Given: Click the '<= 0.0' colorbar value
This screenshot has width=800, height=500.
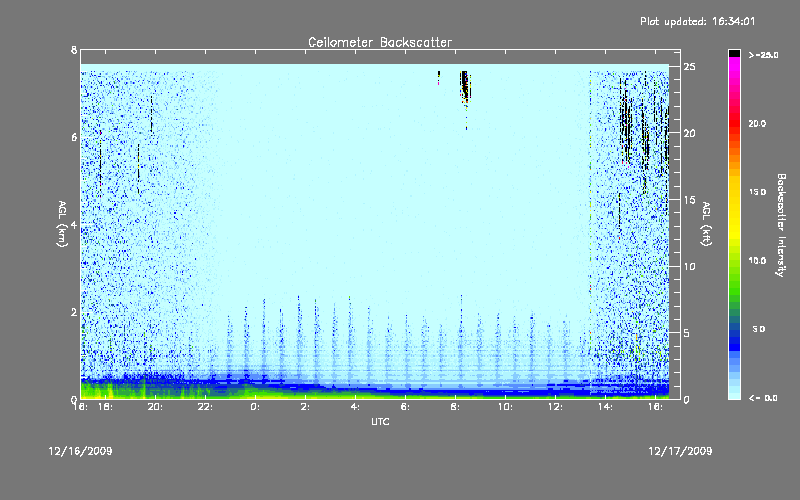Looking at the screenshot, I should pyautogui.click(x=763, y=398).
